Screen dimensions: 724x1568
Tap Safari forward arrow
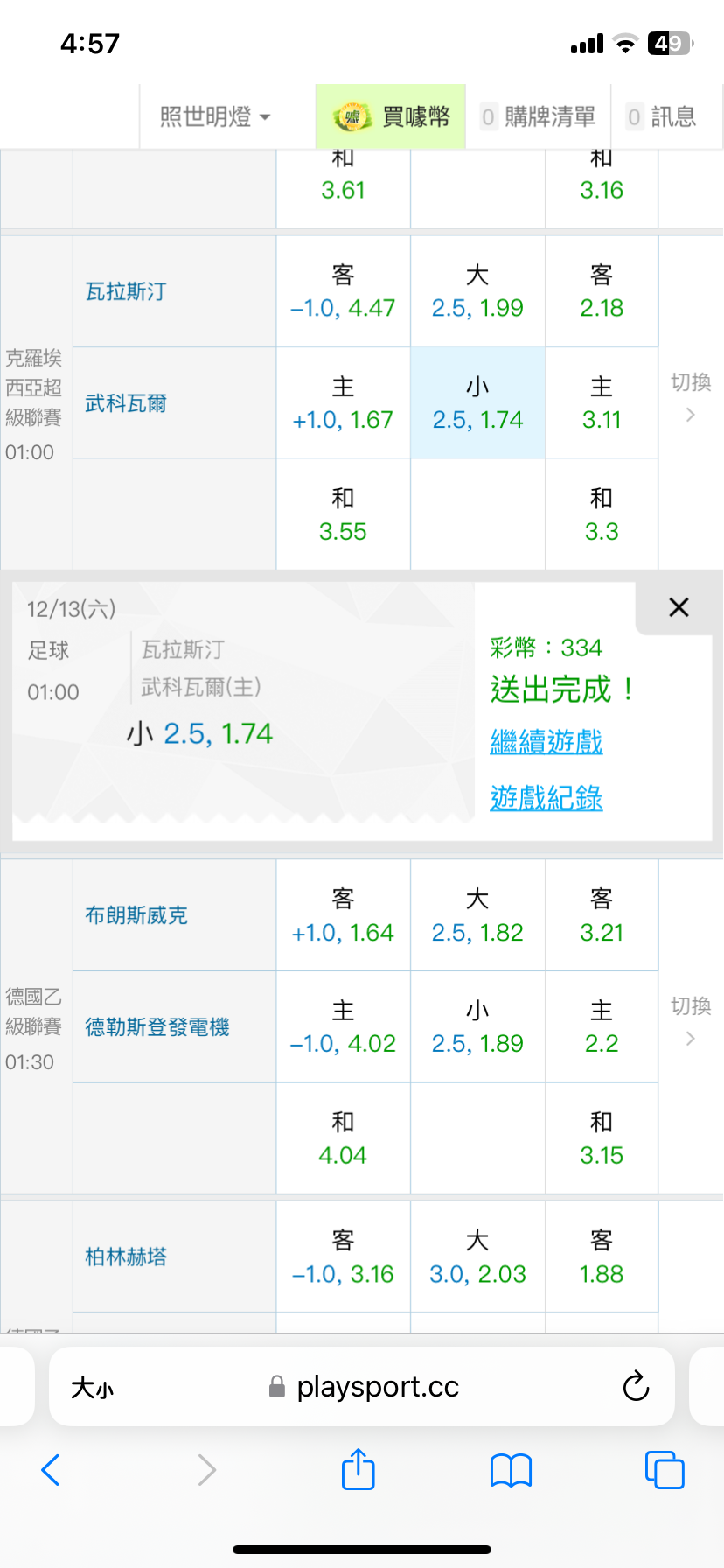(x=206, y=1470)
